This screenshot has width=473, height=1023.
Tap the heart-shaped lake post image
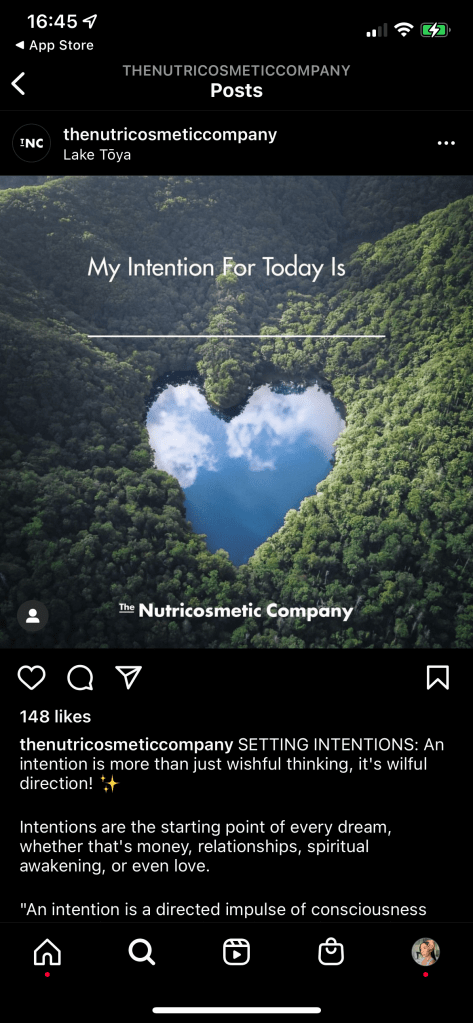pos(236,412)
